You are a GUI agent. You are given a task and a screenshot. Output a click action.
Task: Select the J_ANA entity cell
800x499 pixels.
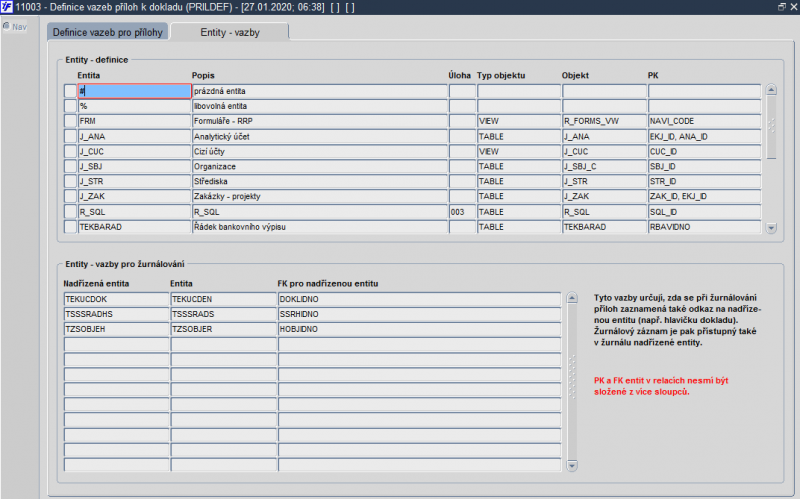tap(135, 136)
